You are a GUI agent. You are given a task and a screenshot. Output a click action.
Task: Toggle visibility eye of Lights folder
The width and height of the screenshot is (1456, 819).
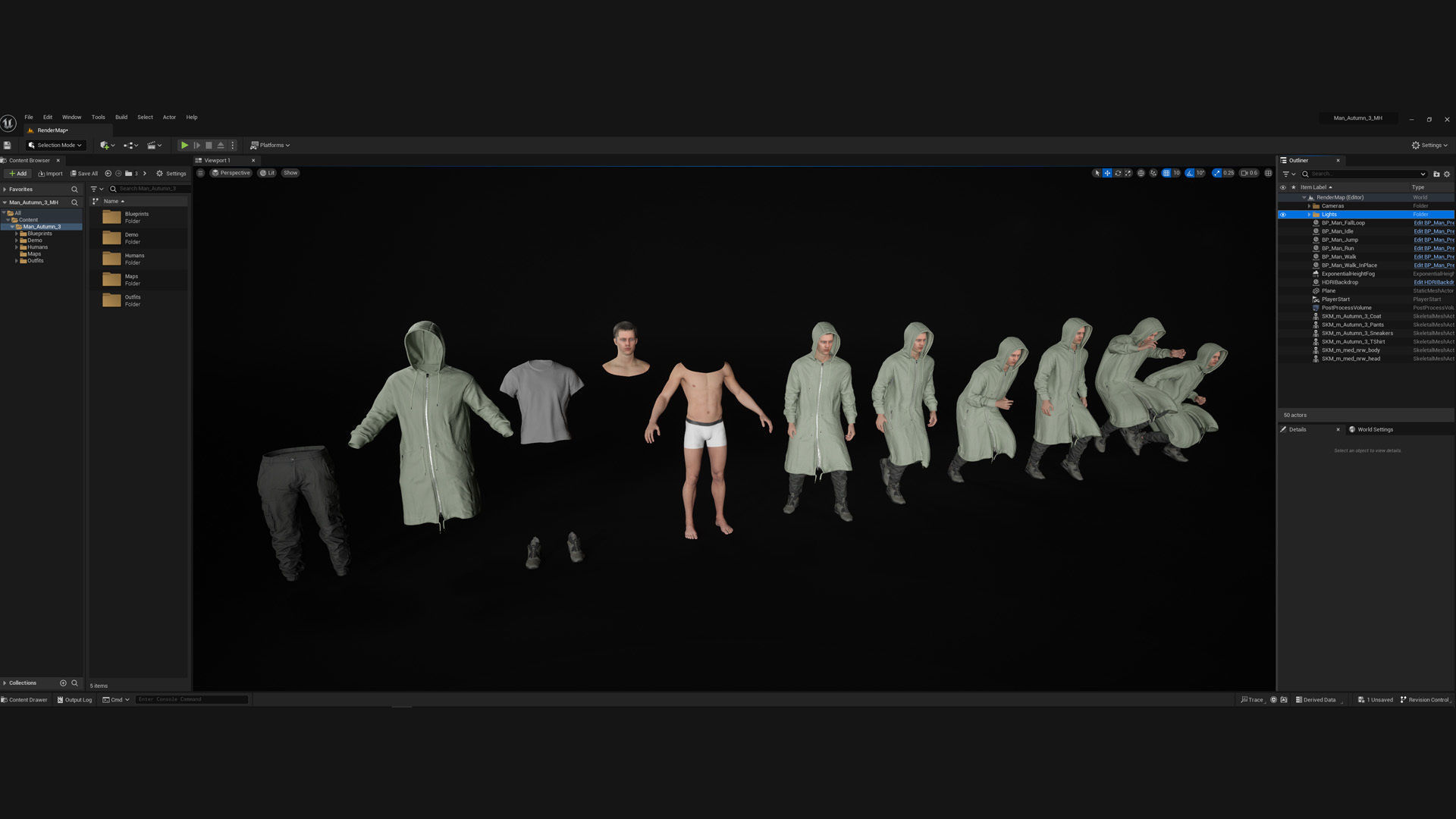pyautogui.click(x=1283, y=215)
